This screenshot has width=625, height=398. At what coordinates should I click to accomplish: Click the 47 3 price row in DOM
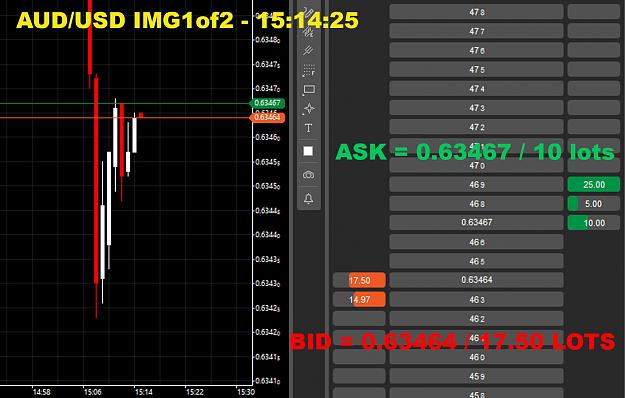476,108
